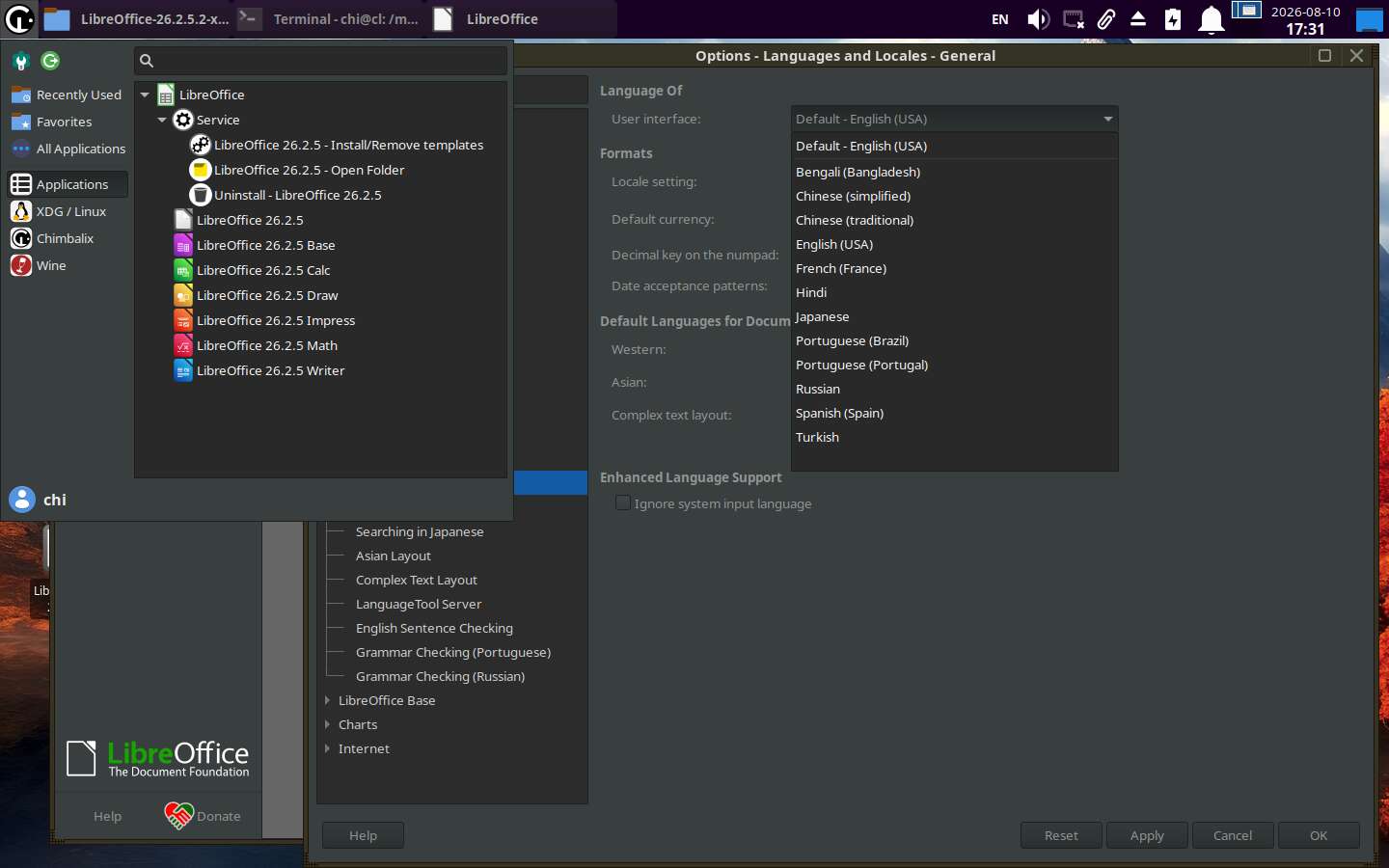Select Asian Layout in options tree
This screenshot has width=1389, height=868.
394,556
